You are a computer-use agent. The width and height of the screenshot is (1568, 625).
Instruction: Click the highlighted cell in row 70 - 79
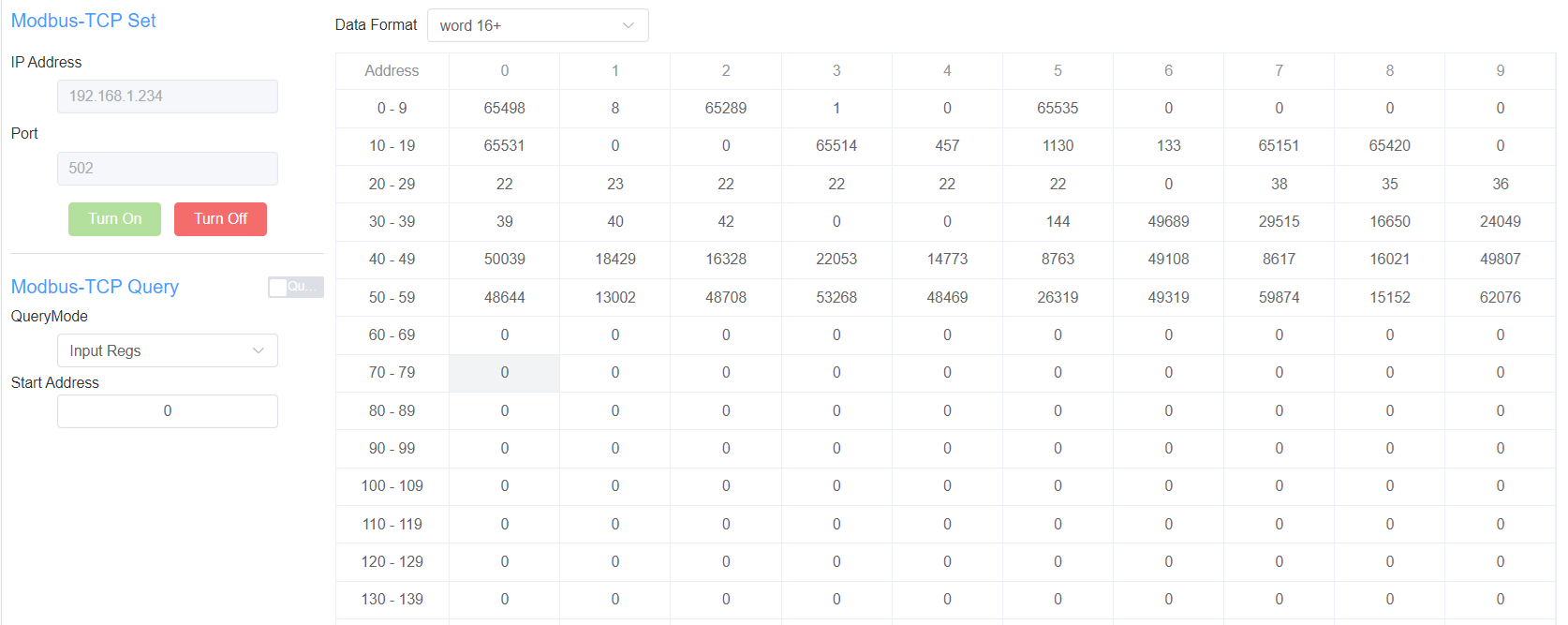pyautogui.click(x=504, y=373)
